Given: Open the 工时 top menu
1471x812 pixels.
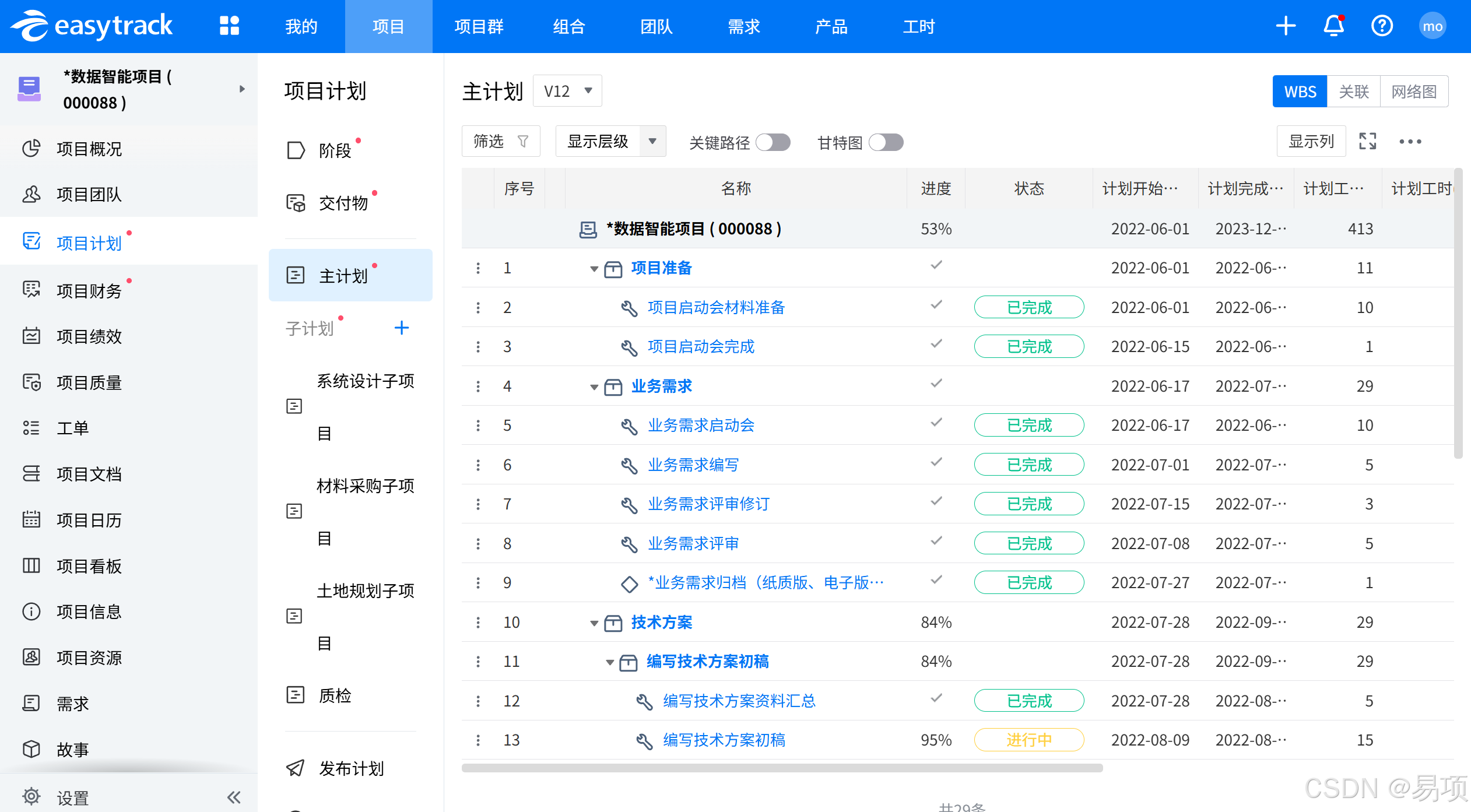Looking at the screenshot, I should point(918,26).
